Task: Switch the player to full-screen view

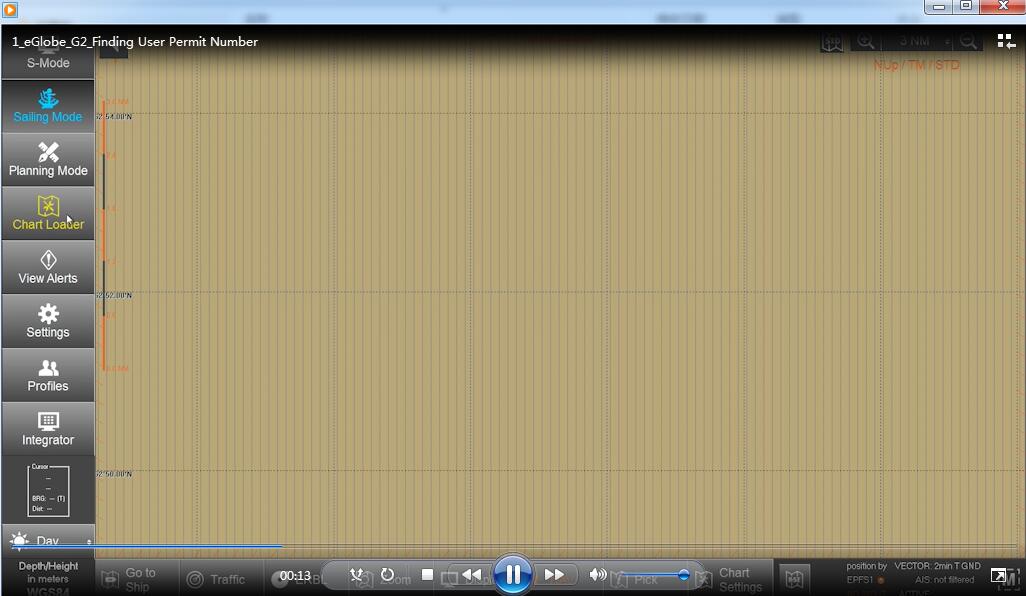Action: (999, 575)
